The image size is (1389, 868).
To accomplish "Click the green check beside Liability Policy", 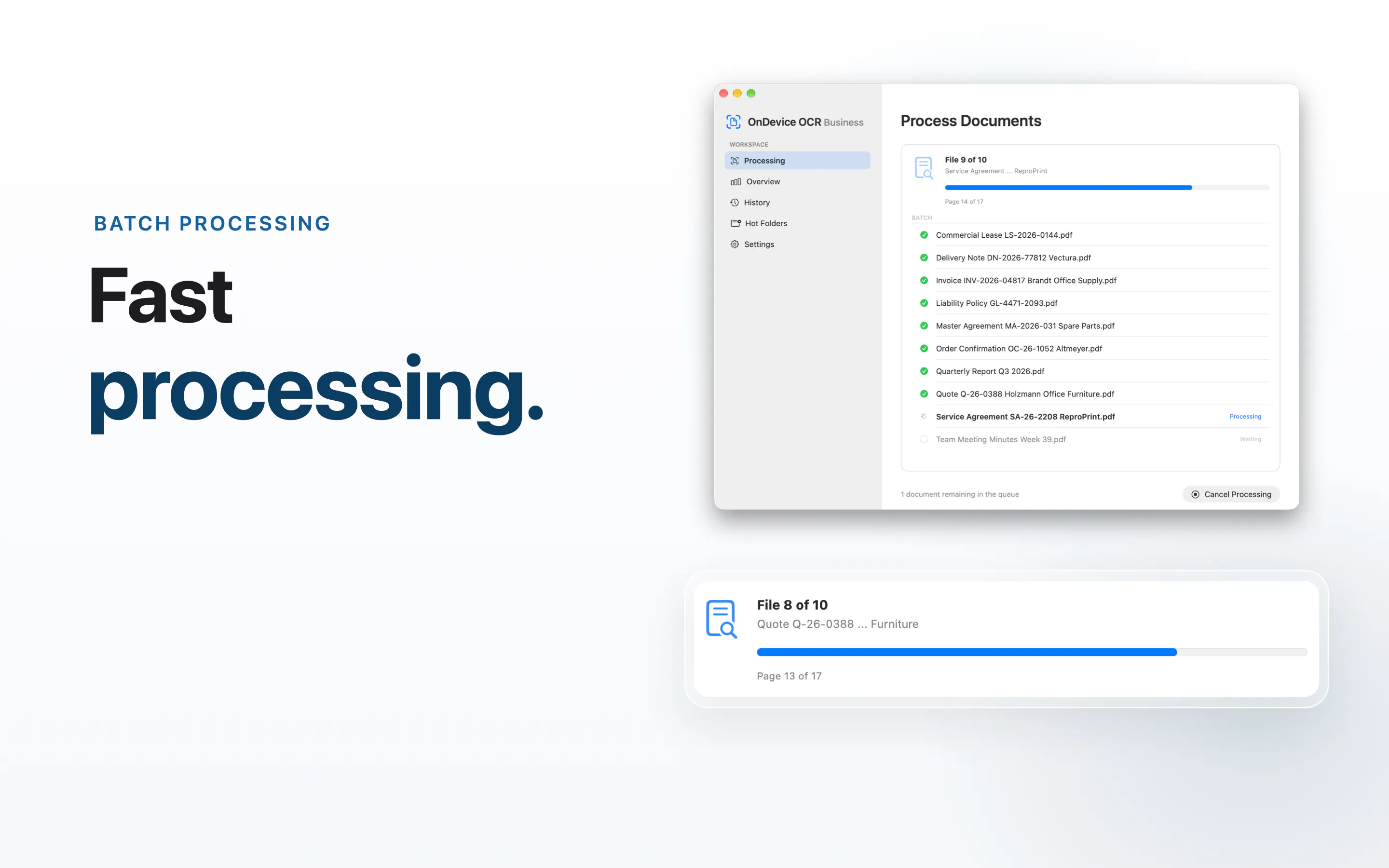I will tap(924, 303).
